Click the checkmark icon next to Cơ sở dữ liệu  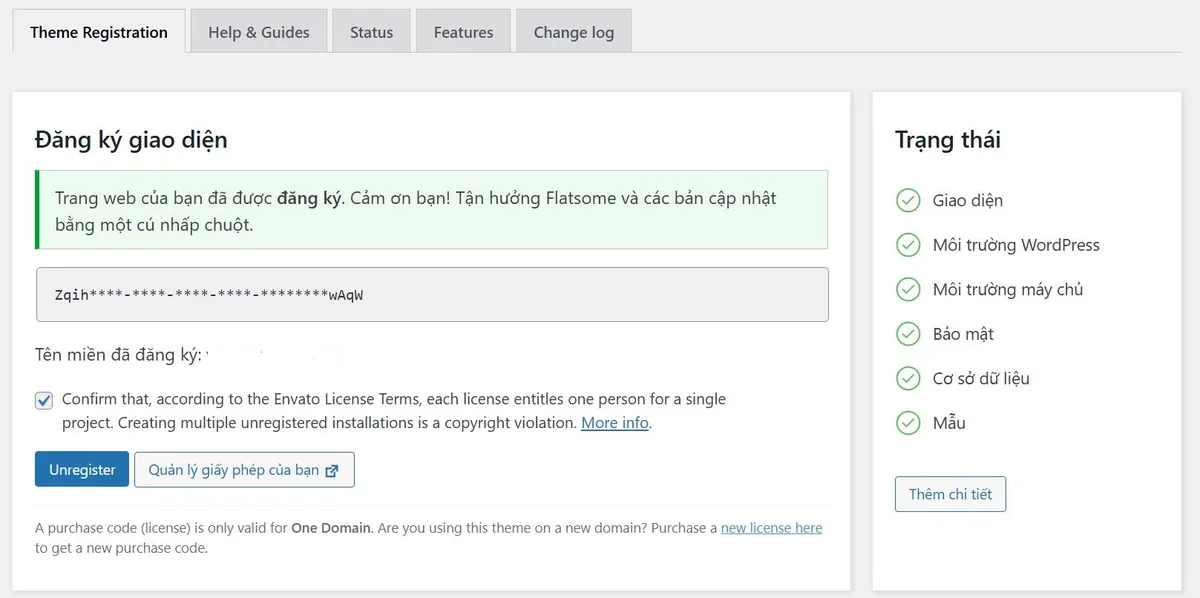point(907,378)
